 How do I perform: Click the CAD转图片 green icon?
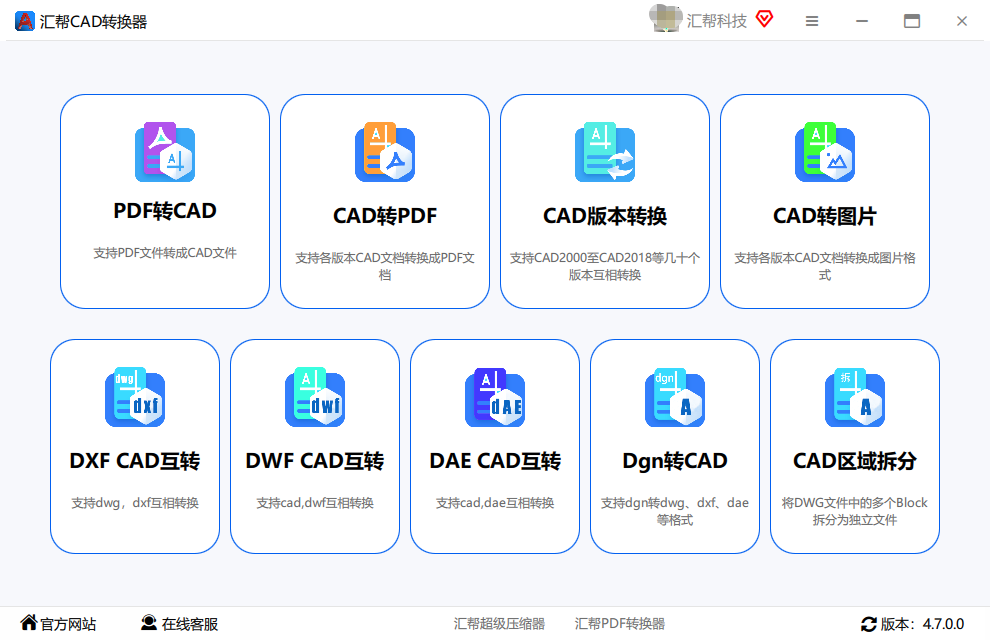[x=825, y=152]
